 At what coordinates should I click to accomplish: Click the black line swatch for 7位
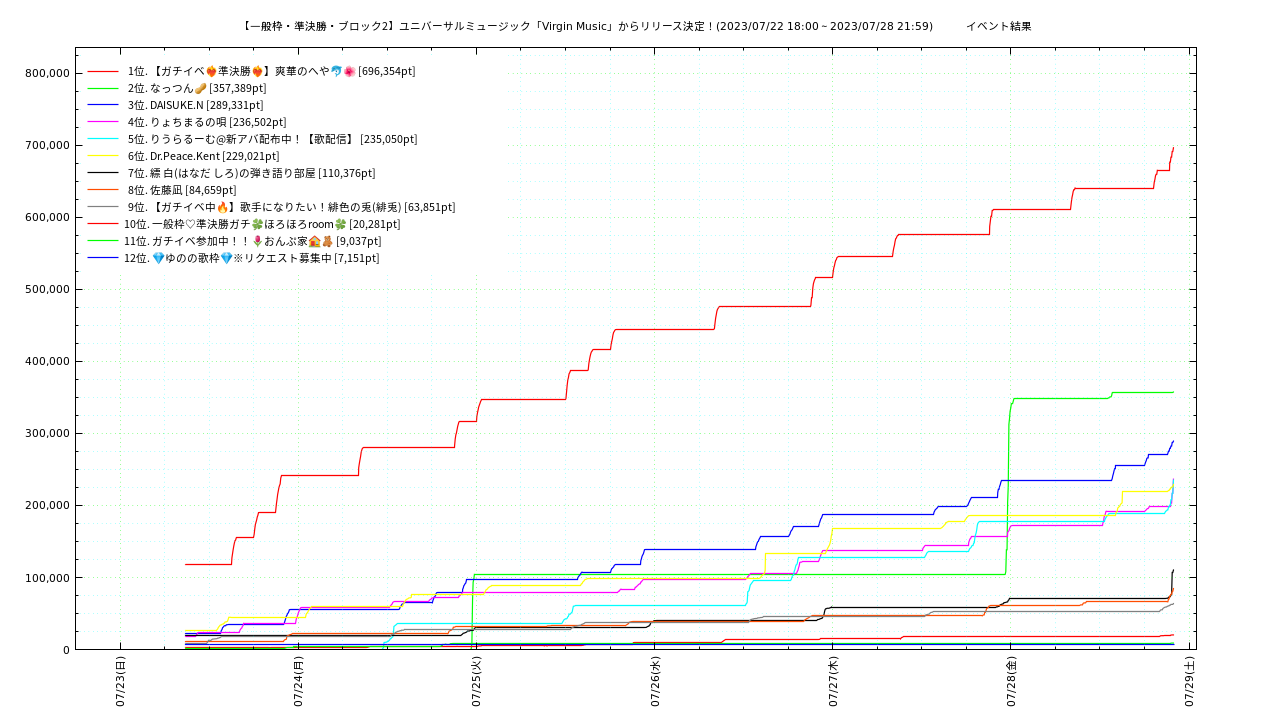click(x=103, y=173)
